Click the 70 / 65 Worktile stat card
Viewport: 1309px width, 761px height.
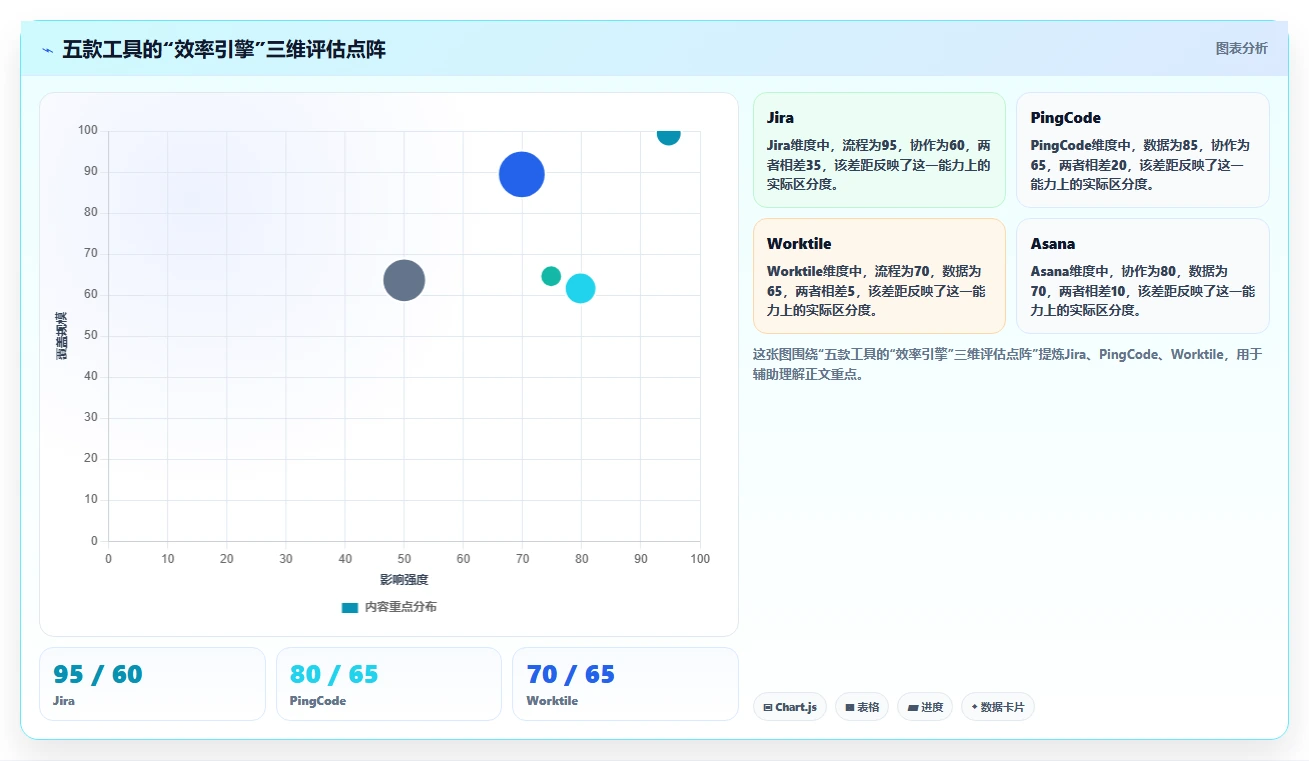(625, 684)
